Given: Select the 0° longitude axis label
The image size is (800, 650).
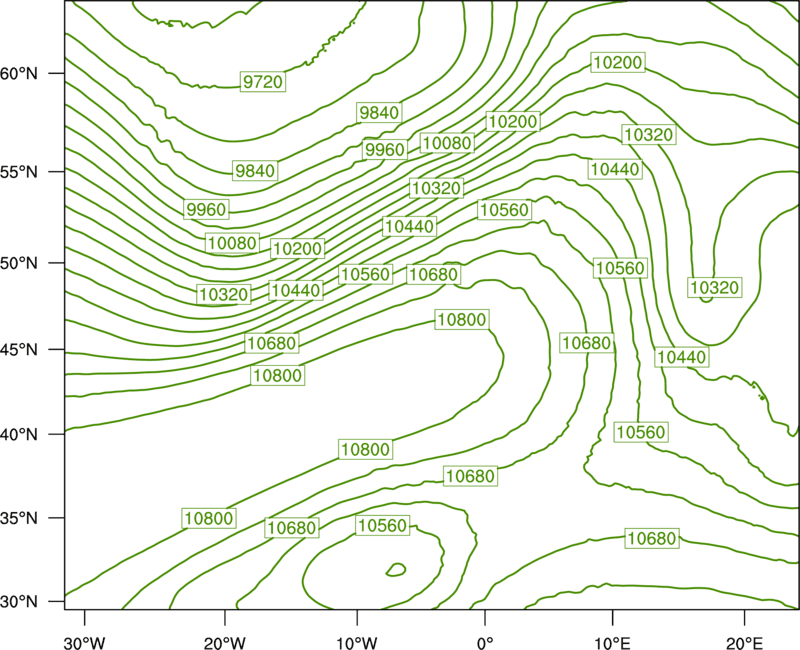Looking at the screenshot, I should [485, 643].
